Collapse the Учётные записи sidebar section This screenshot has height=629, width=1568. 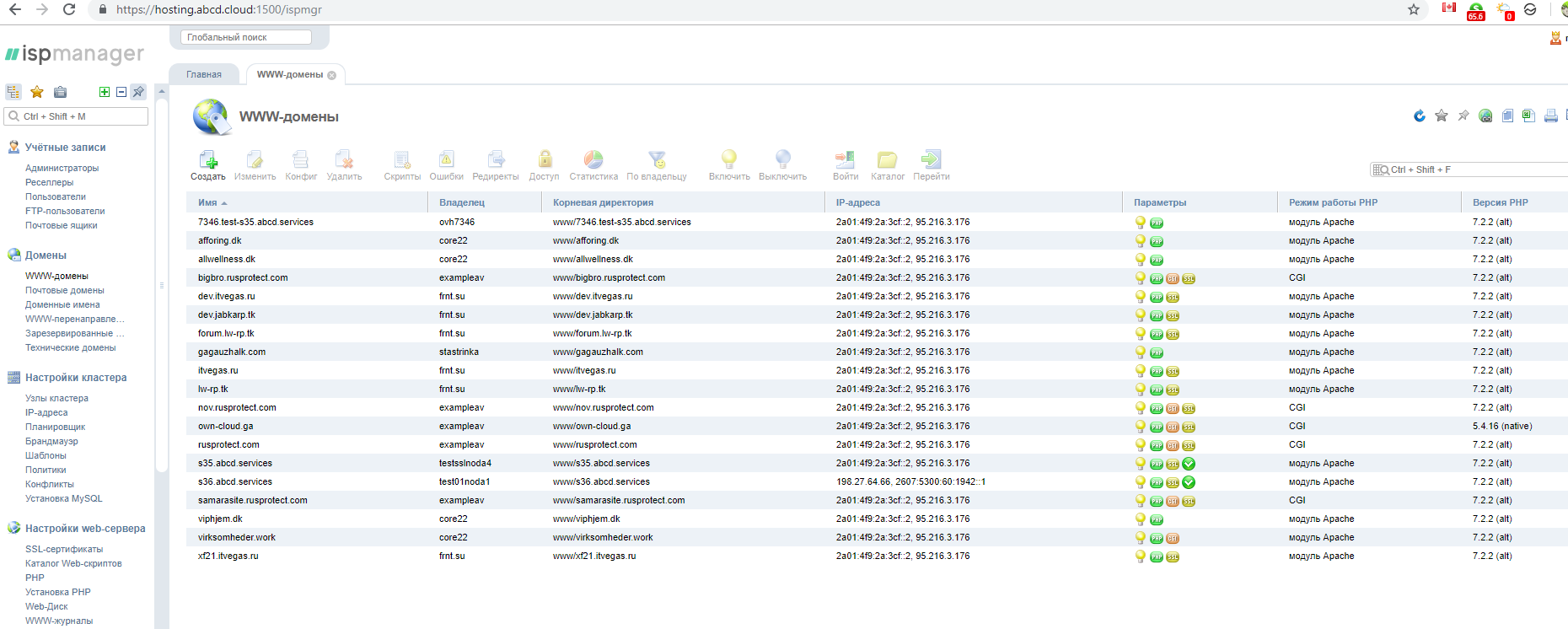65,148
